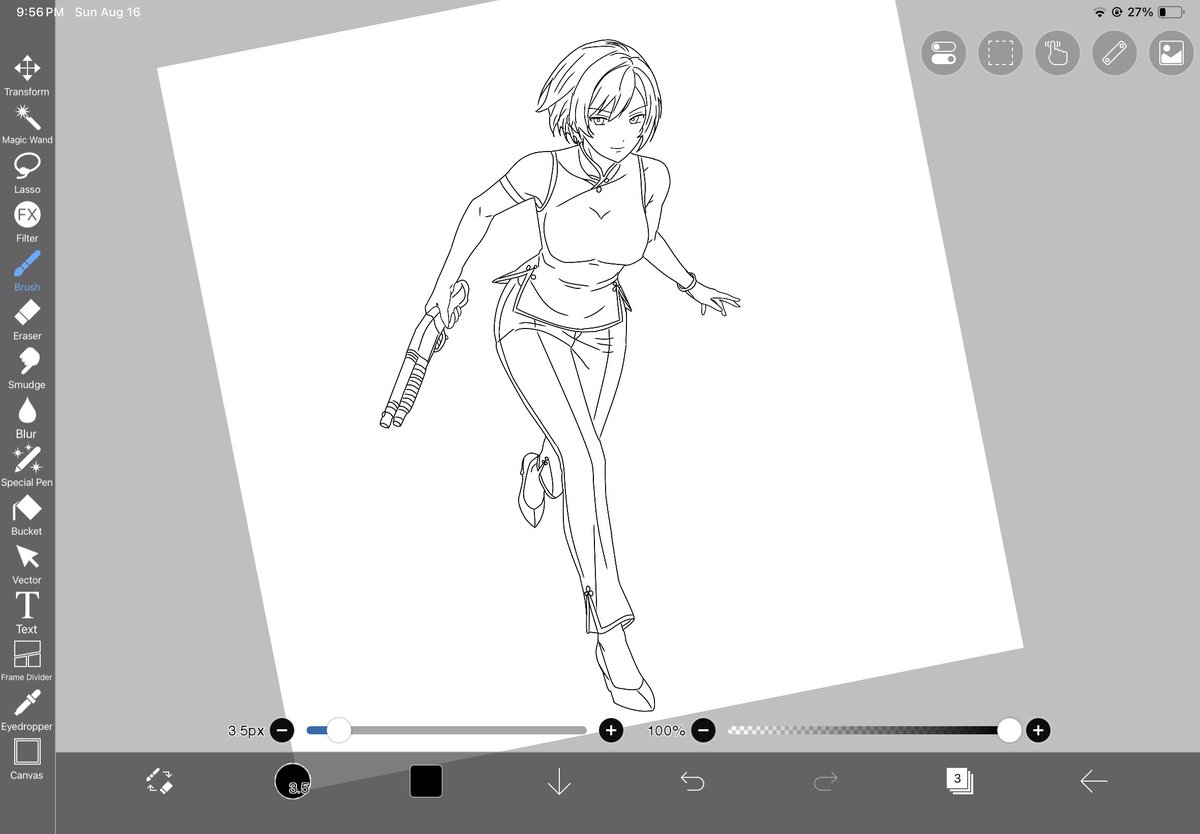Image resolution: width=1200 pixels, height=834 pixels.
Task: Open the ruler tool button
Action: click(1114, 53)
